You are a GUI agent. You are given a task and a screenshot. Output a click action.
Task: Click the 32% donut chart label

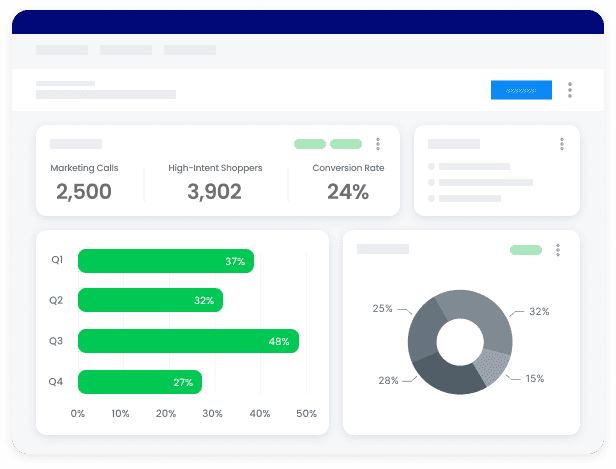pyautogui.click(x=539, y=311)
